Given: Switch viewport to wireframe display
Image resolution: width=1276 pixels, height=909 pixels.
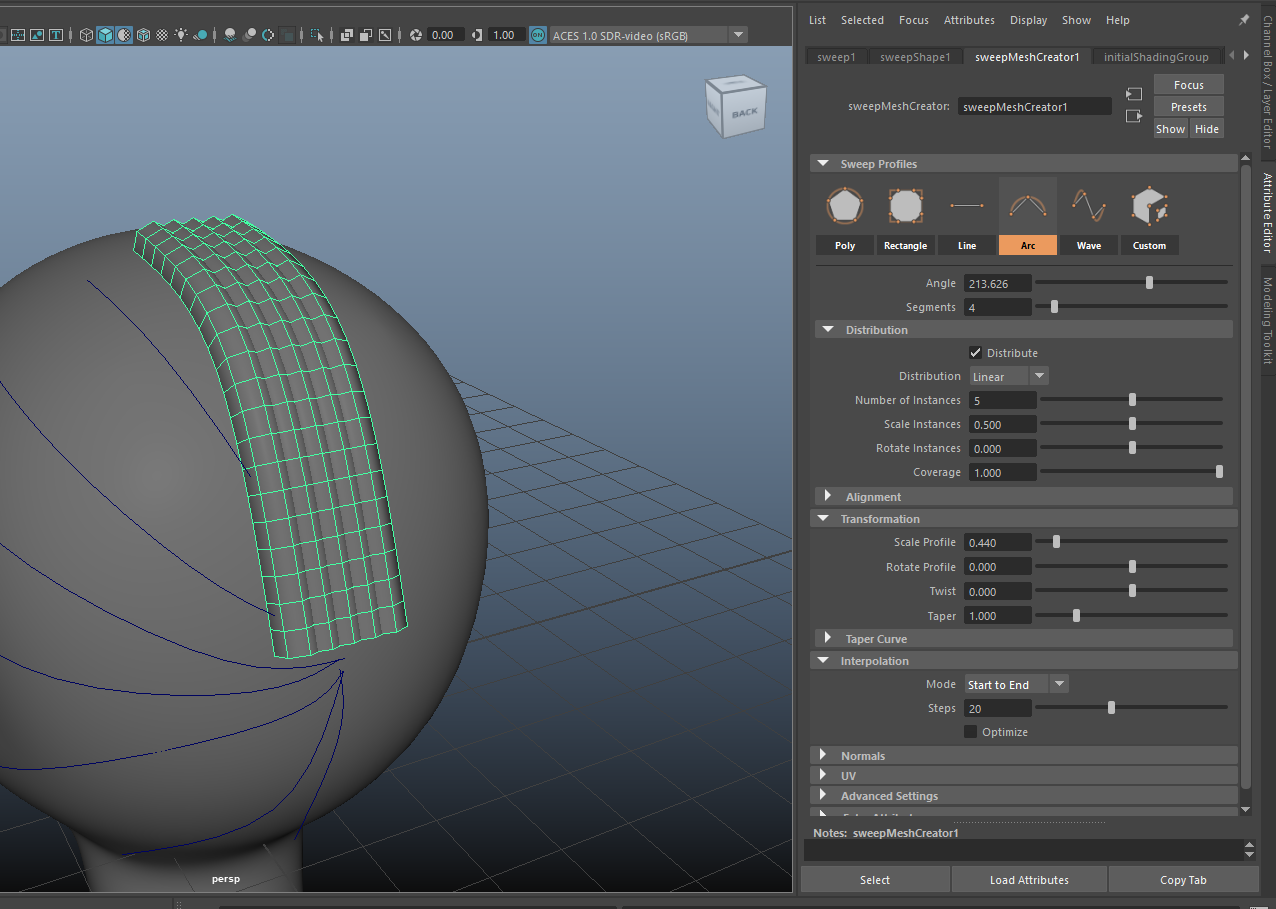Looking at the screenshot, I should pos(86,35).
